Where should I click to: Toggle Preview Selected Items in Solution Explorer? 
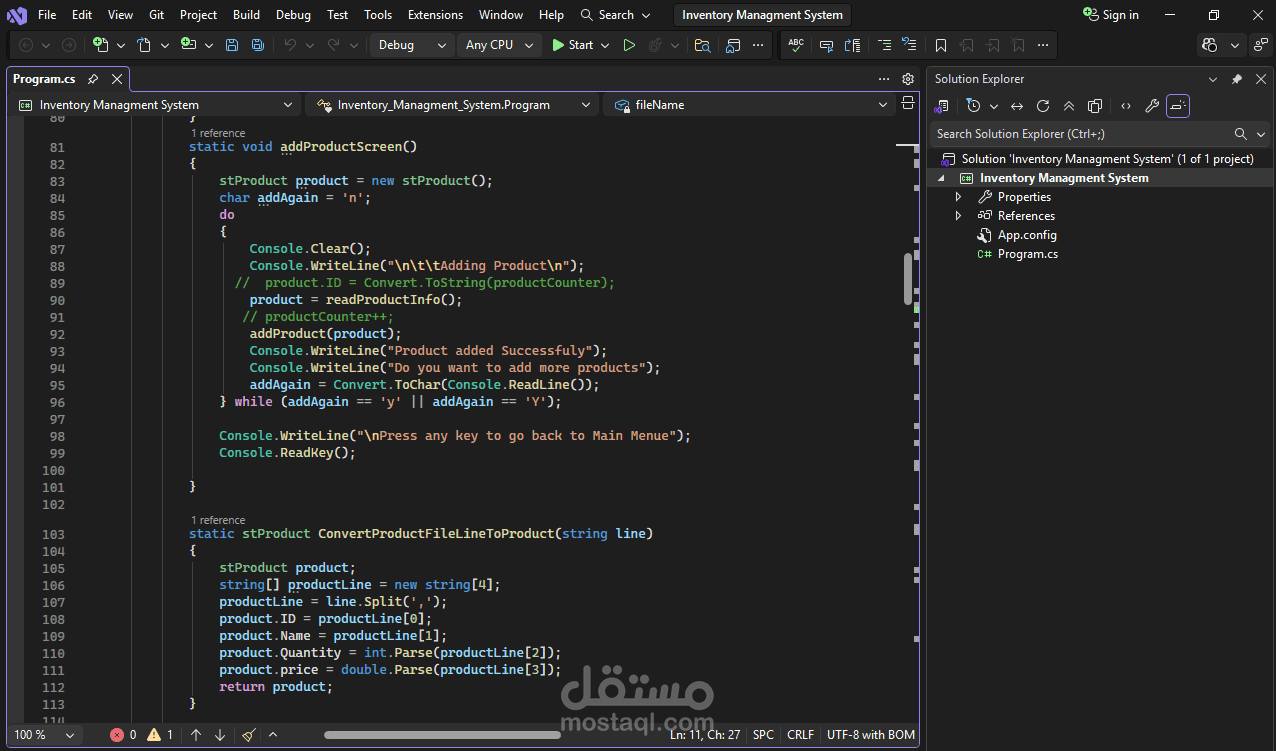tap(1178, 106)
